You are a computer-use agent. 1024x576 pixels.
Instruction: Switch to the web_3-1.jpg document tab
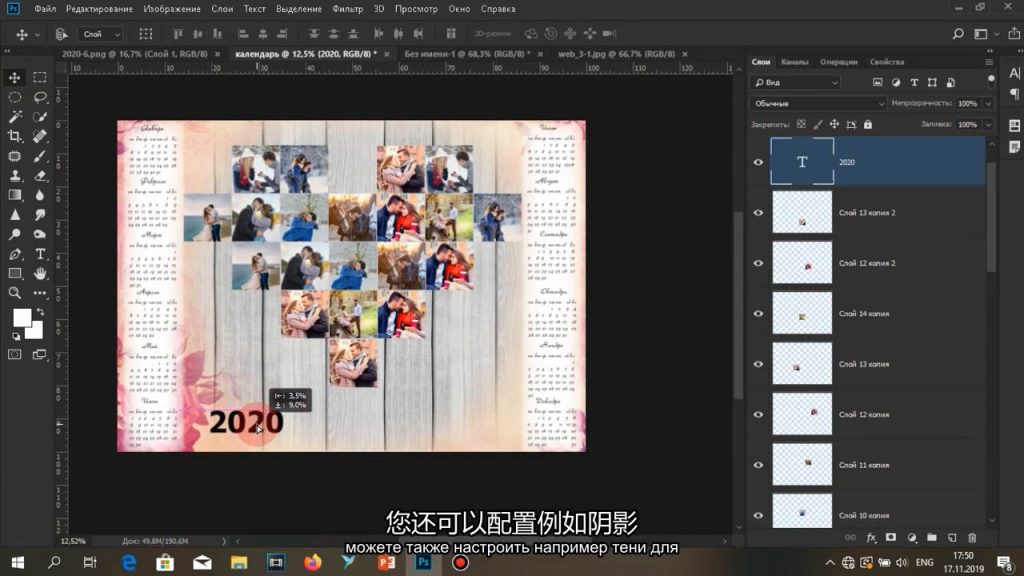(x=616, y=54)
